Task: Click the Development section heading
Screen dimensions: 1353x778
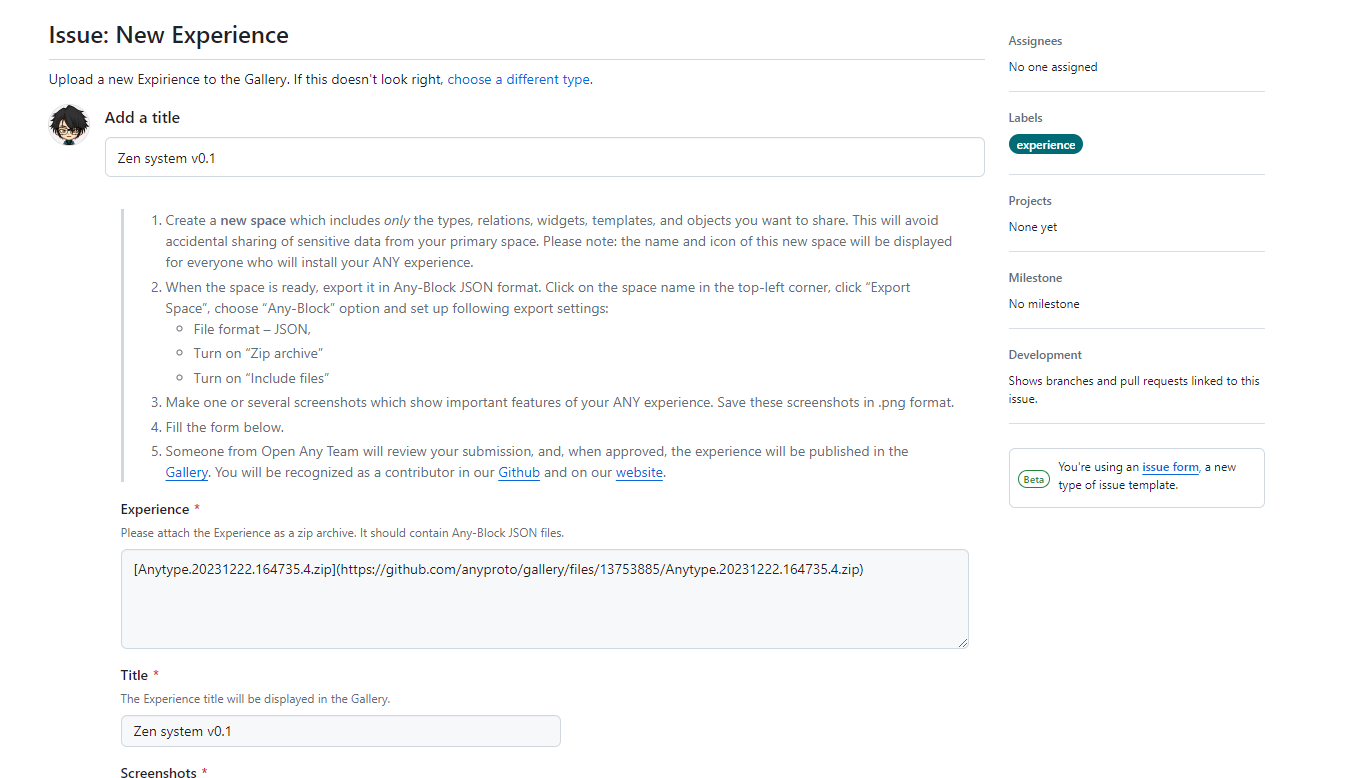Action: pos(1045,355)
